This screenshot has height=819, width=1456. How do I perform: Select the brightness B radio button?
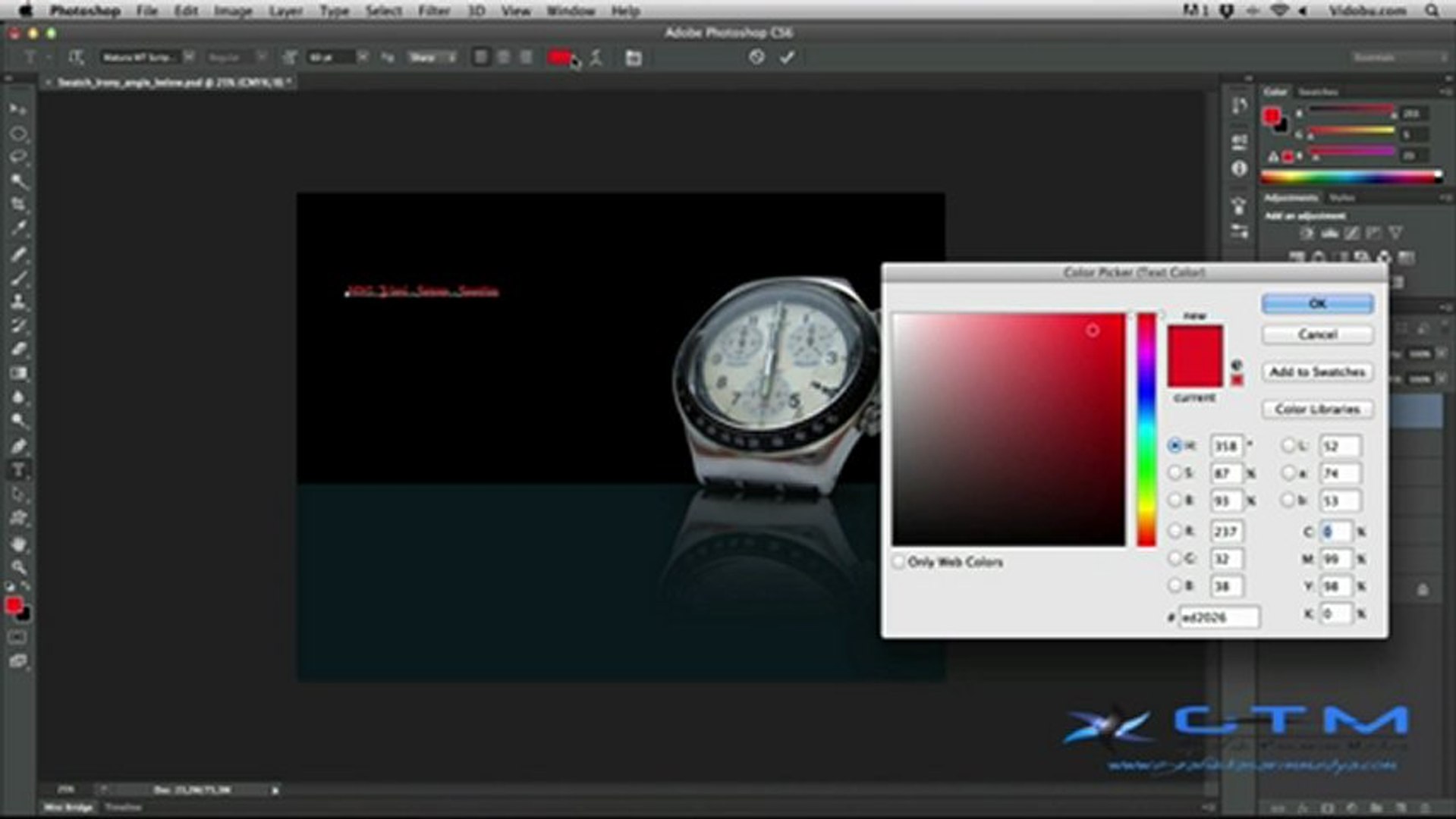pos(1175,500)
